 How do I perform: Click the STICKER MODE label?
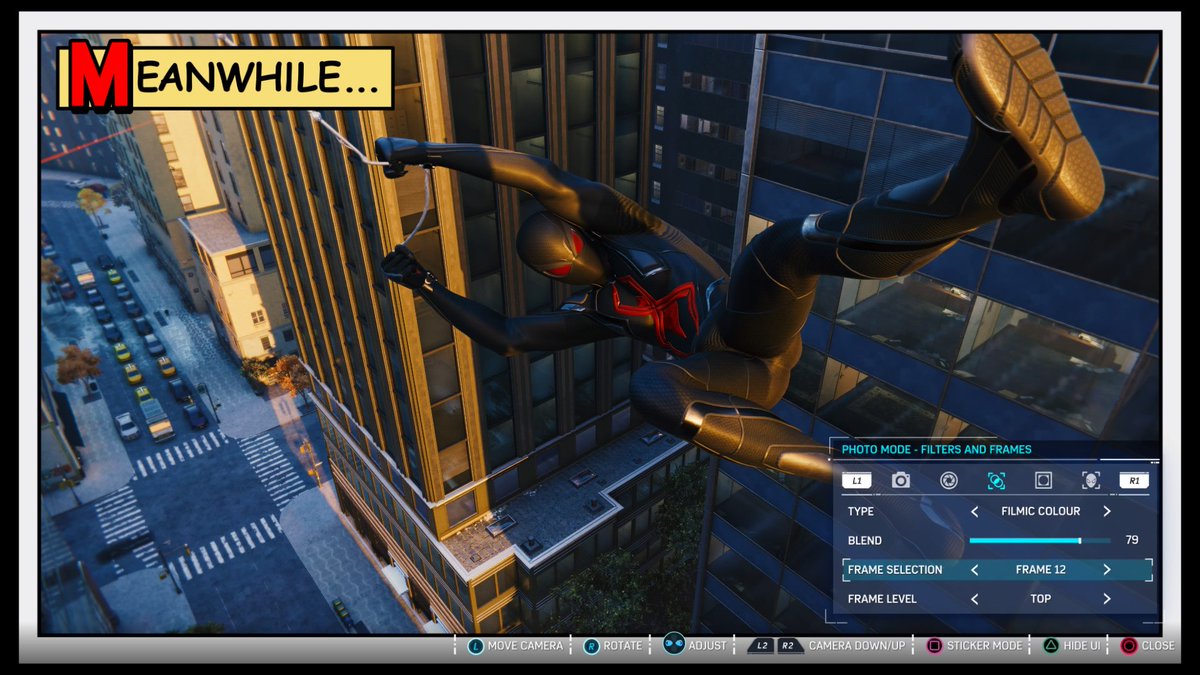(985, 646)
